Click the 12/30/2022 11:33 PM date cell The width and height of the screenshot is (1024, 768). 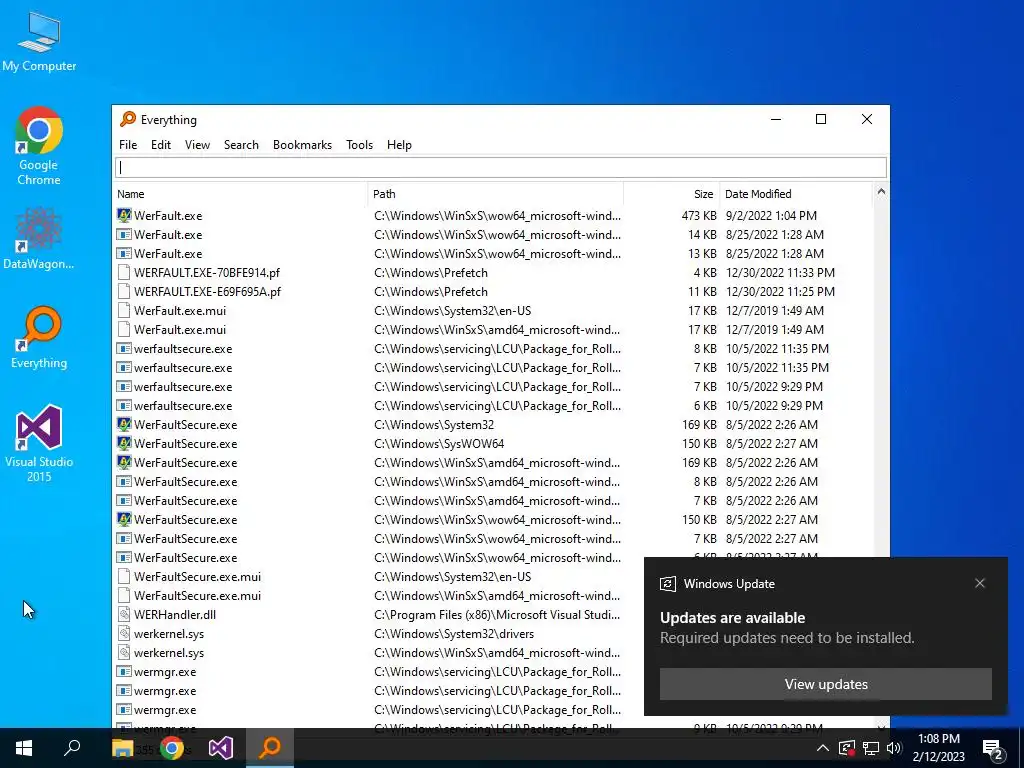[x=780, y=272]
